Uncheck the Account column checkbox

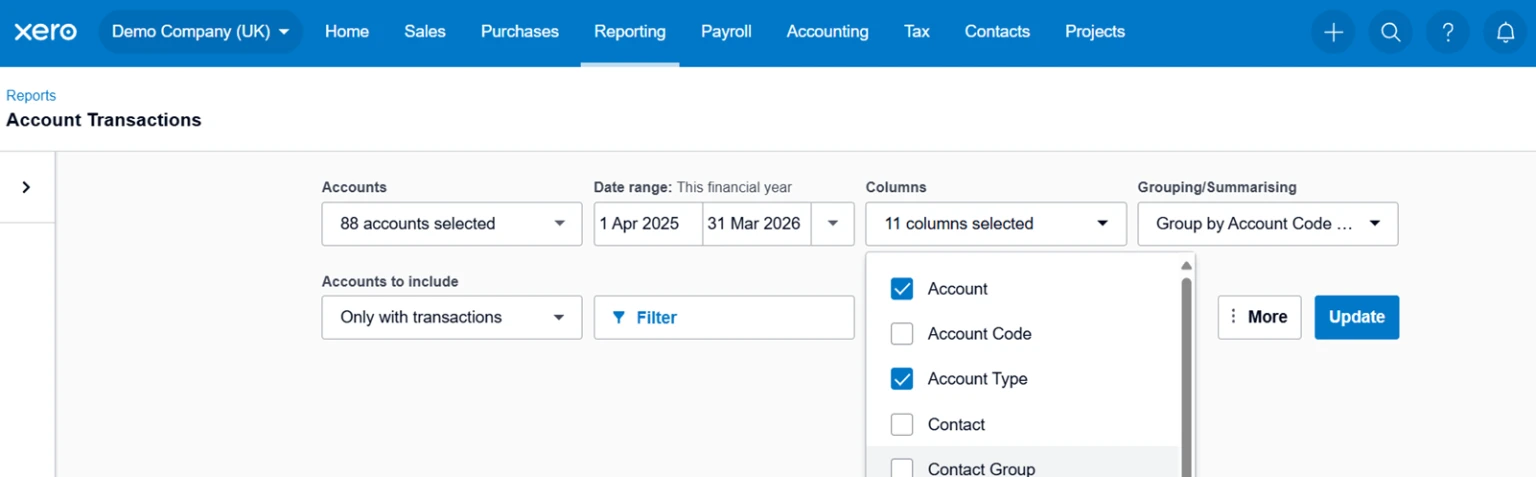(902, 289)
